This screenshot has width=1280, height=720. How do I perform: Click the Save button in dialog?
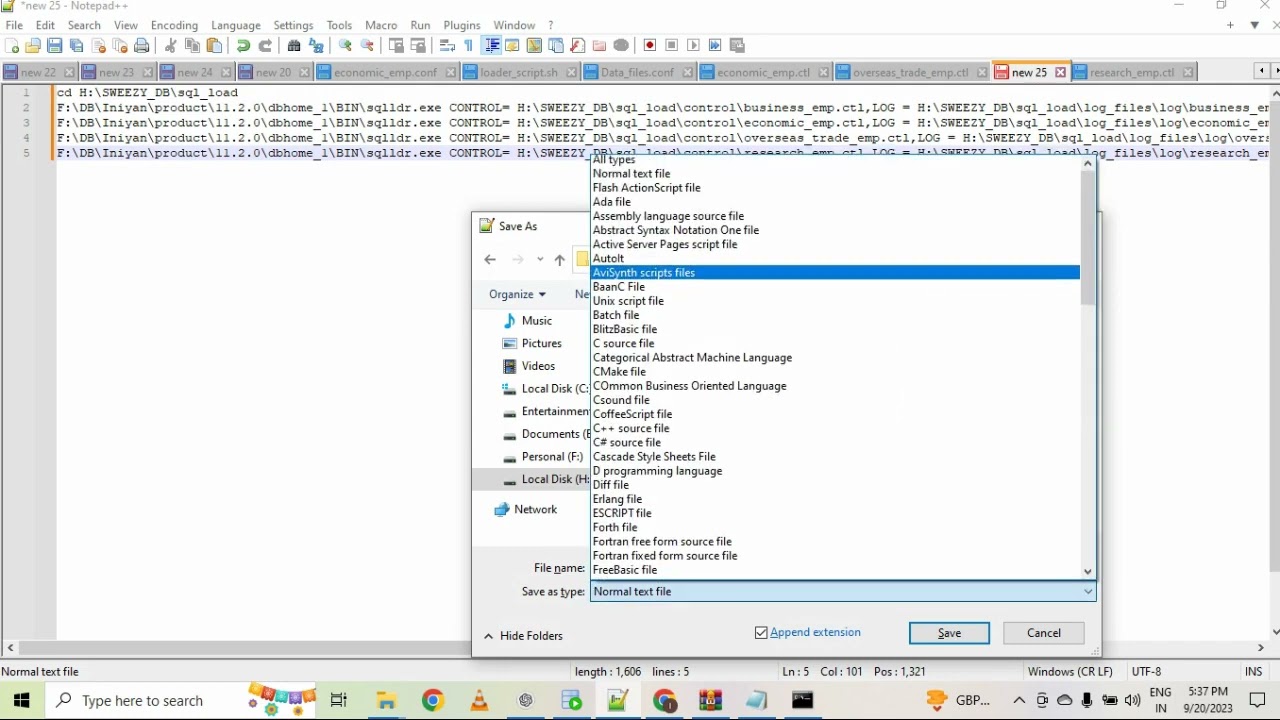pyautogui.click(x=949, y=633)
